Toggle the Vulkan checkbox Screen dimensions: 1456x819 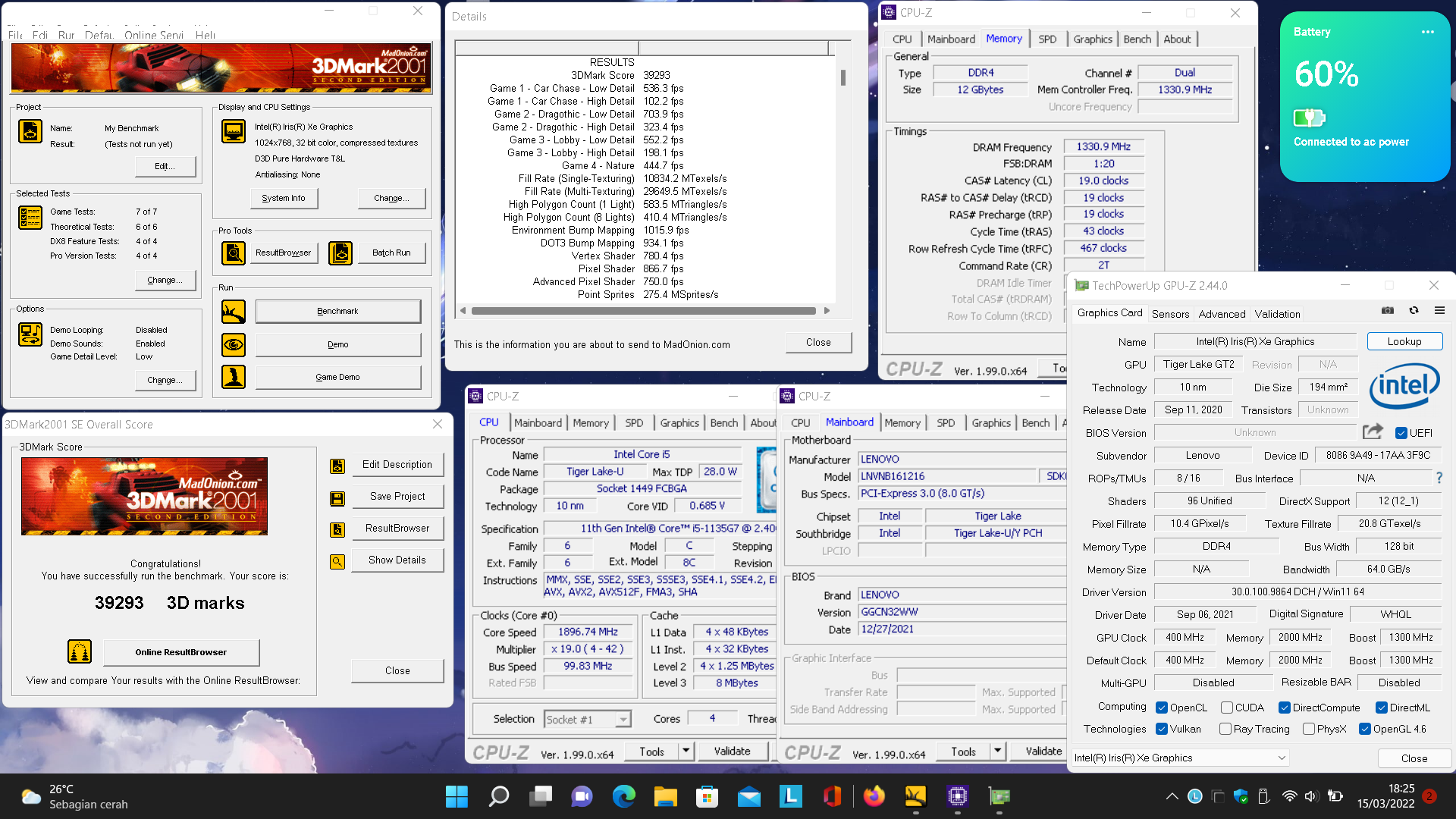pos(1162,729)
